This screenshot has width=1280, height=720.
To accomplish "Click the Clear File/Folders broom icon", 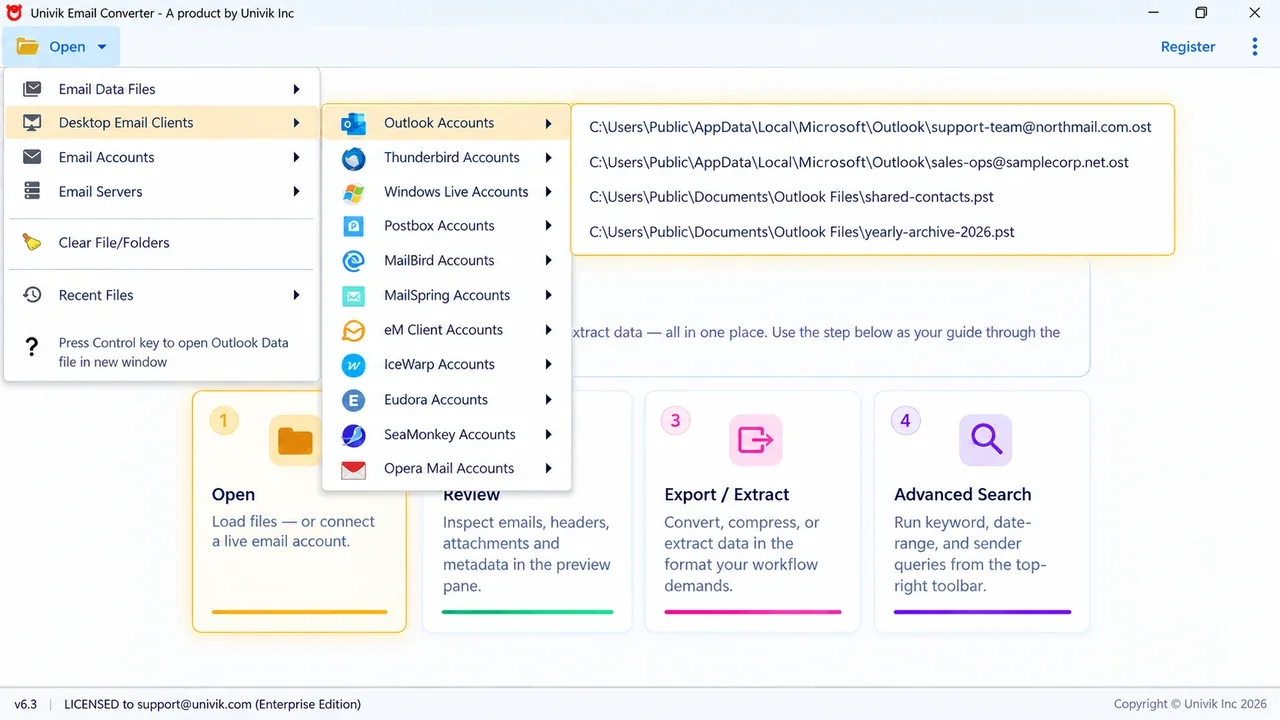I will click(x=32, y=242).
